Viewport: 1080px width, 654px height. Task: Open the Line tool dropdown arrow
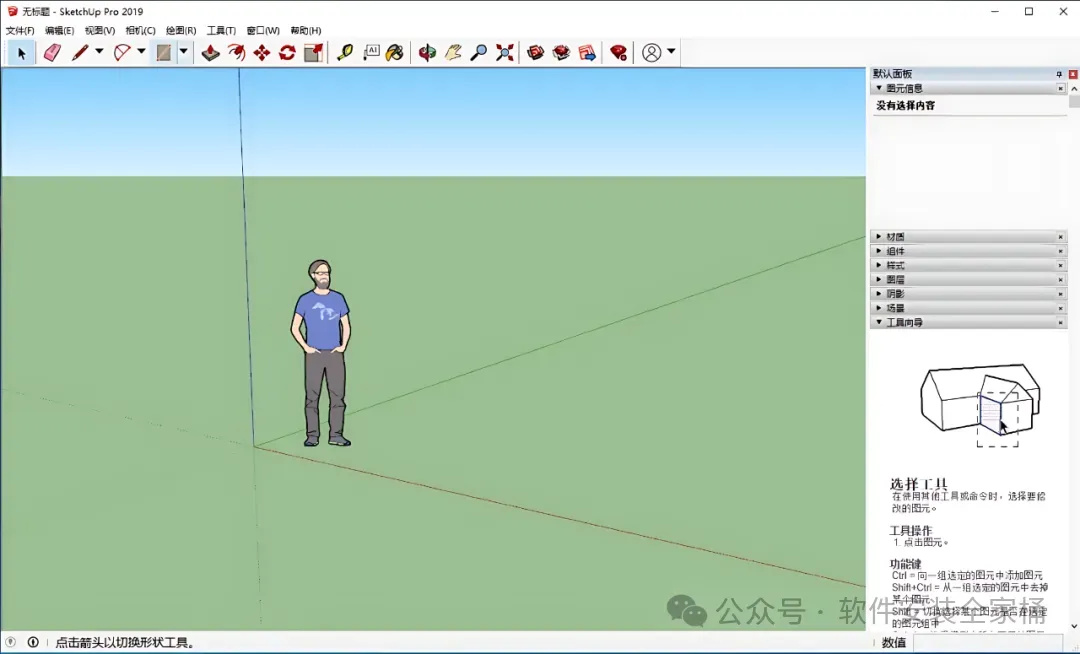99,52
